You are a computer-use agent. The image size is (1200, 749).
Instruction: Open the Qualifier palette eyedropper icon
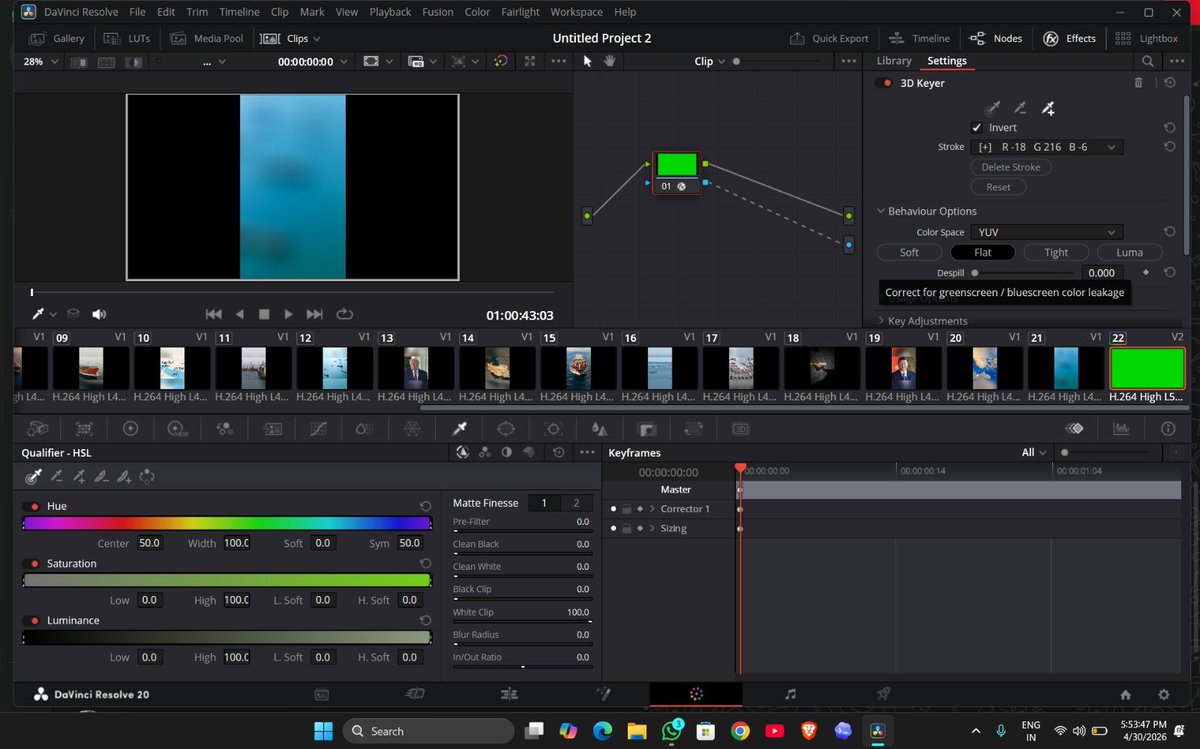[460, 428]
